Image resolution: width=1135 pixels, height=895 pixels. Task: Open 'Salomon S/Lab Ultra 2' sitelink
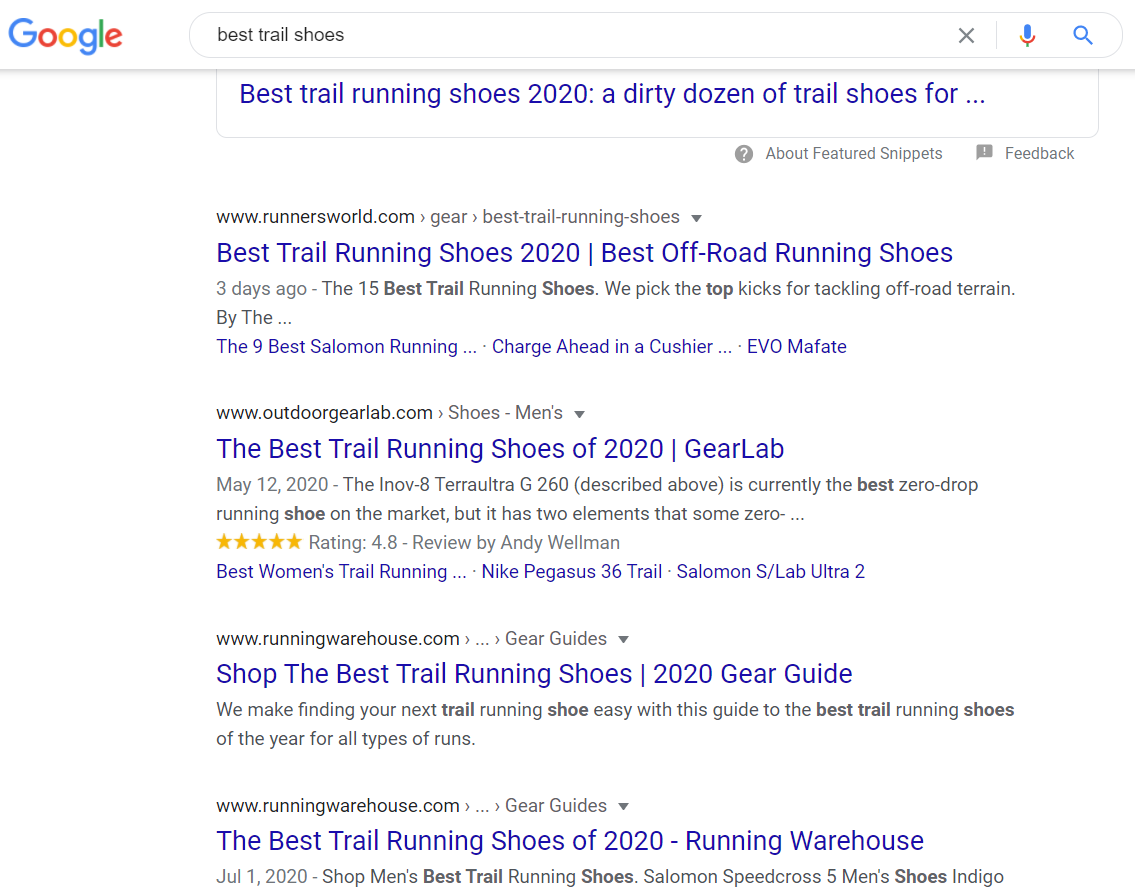[770, 572]
